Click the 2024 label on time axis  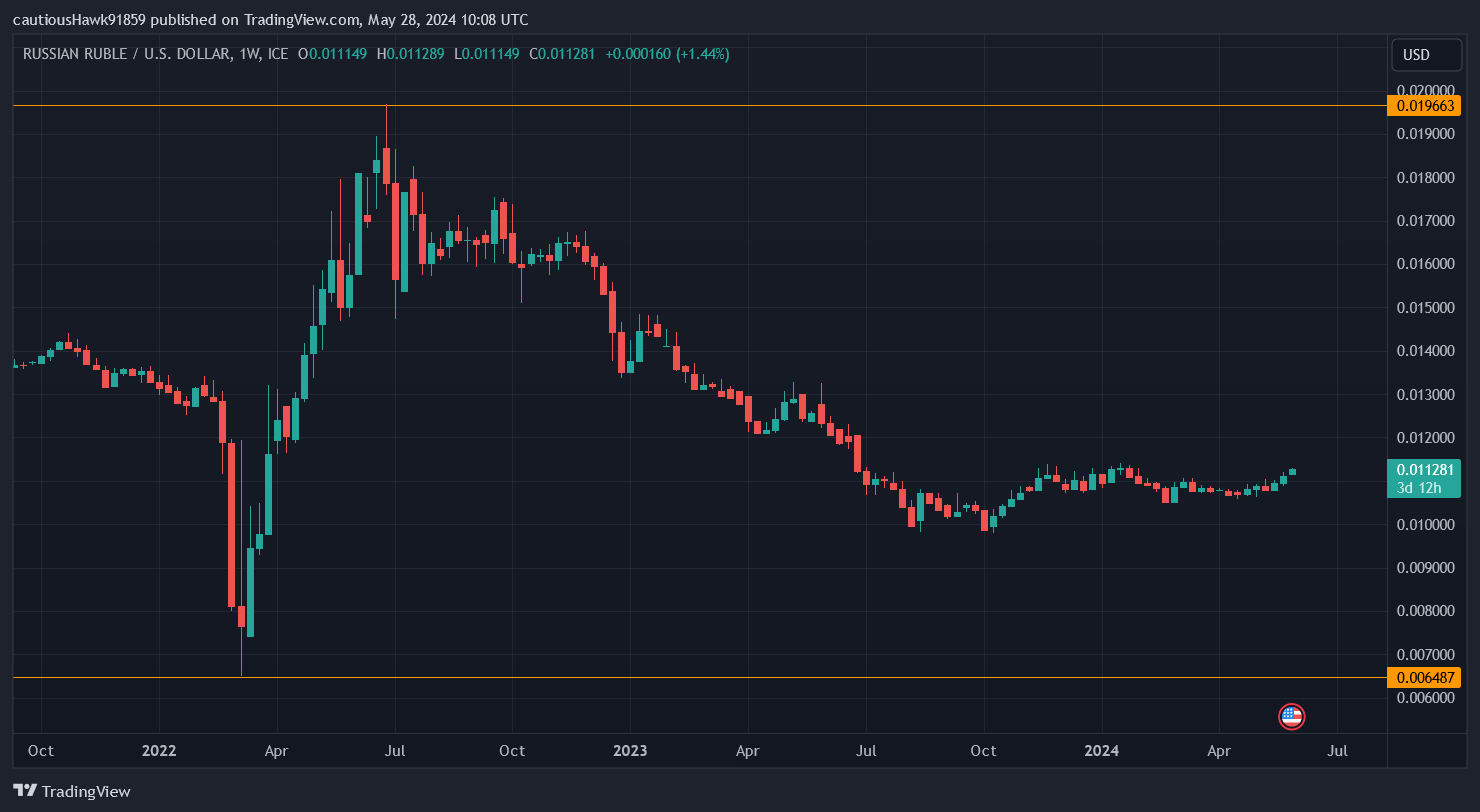(x=1101, y=750)
